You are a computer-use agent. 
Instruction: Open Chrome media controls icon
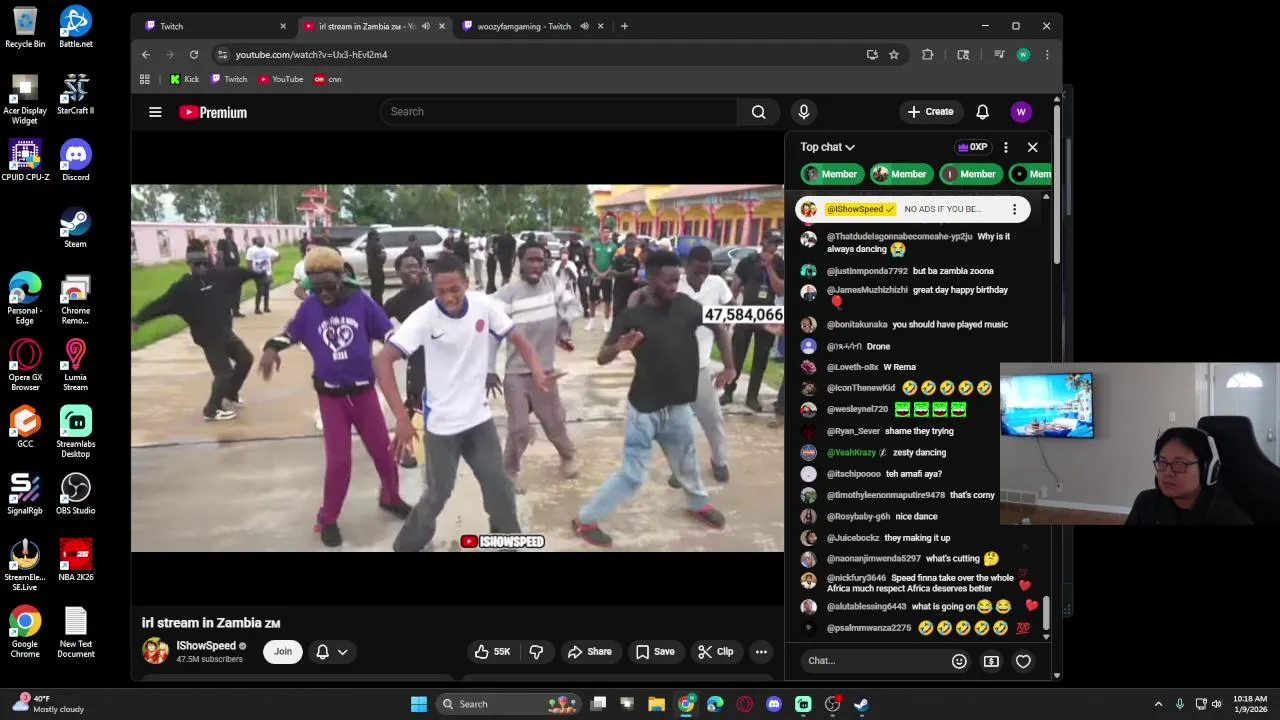tap(998, 55)
